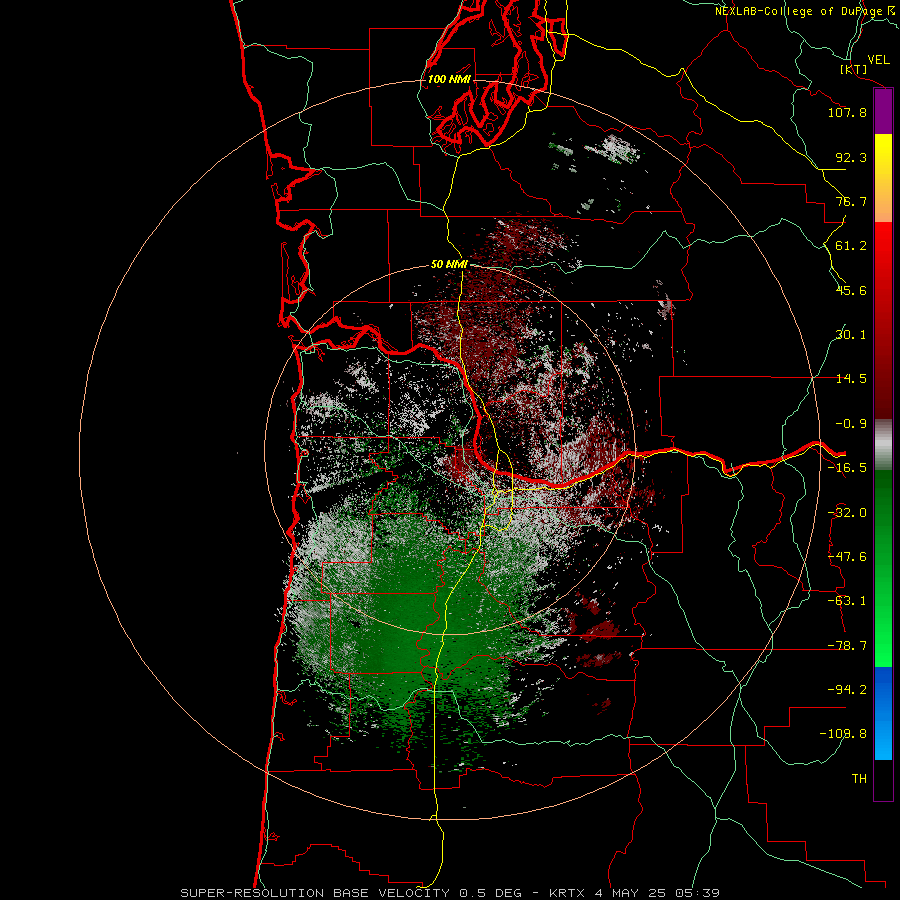Viewport: 900px width, 900px height.
Task: Select the 92.3 velocity scale value
Action: tap(851, 157)
